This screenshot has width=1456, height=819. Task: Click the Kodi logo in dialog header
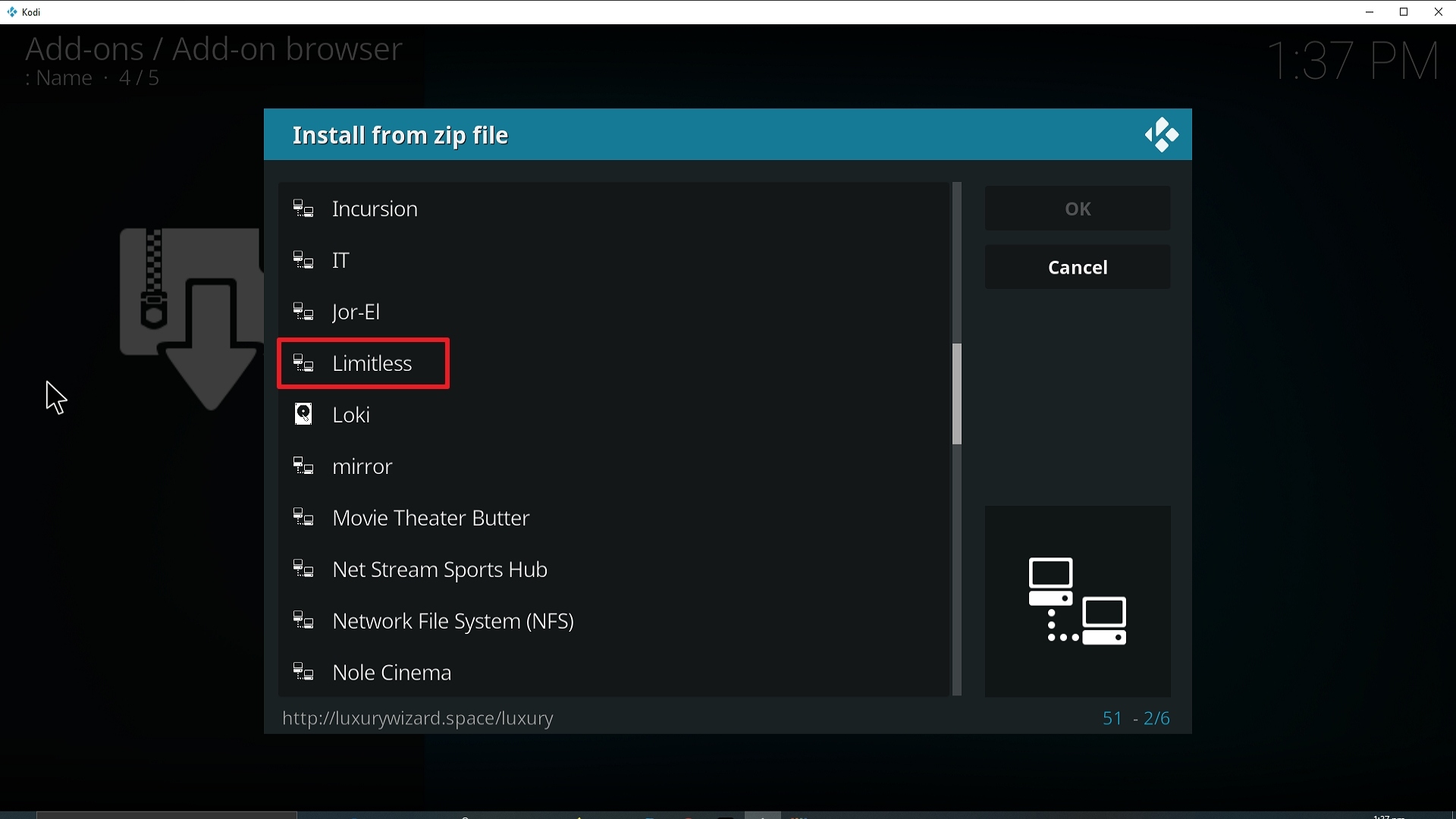[1162, 135]
